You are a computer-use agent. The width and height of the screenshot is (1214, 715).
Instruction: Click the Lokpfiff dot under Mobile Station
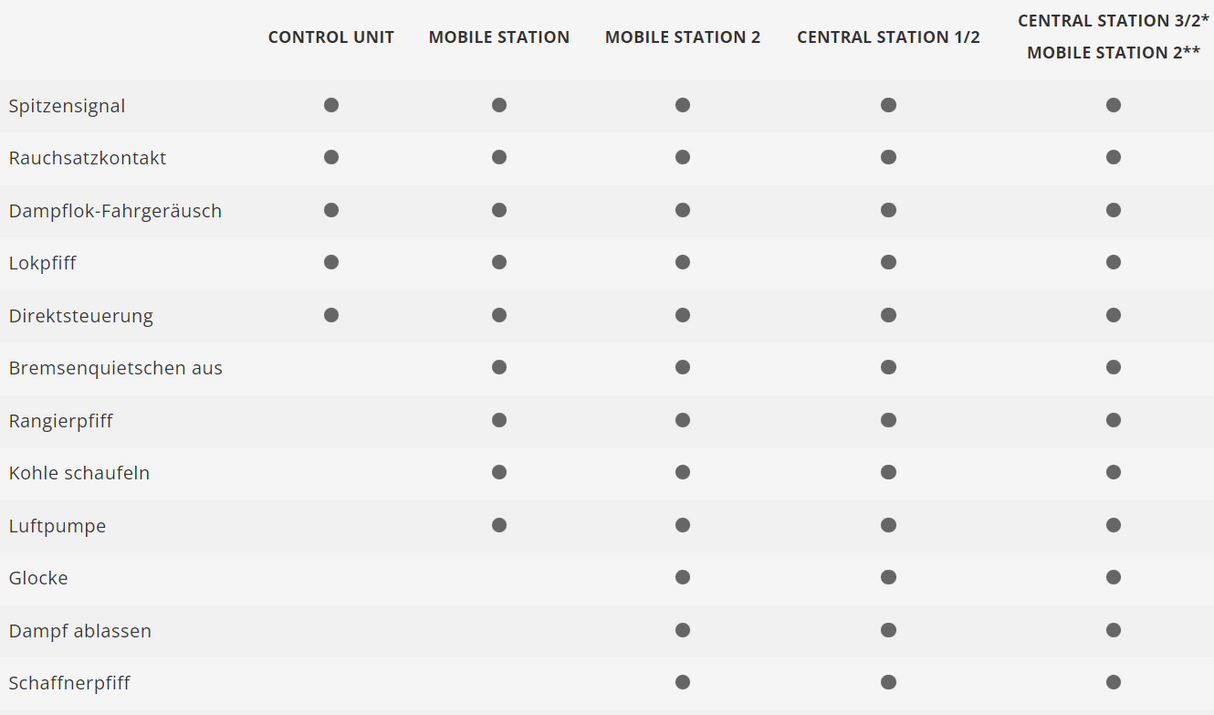click(x=499, y=262)
